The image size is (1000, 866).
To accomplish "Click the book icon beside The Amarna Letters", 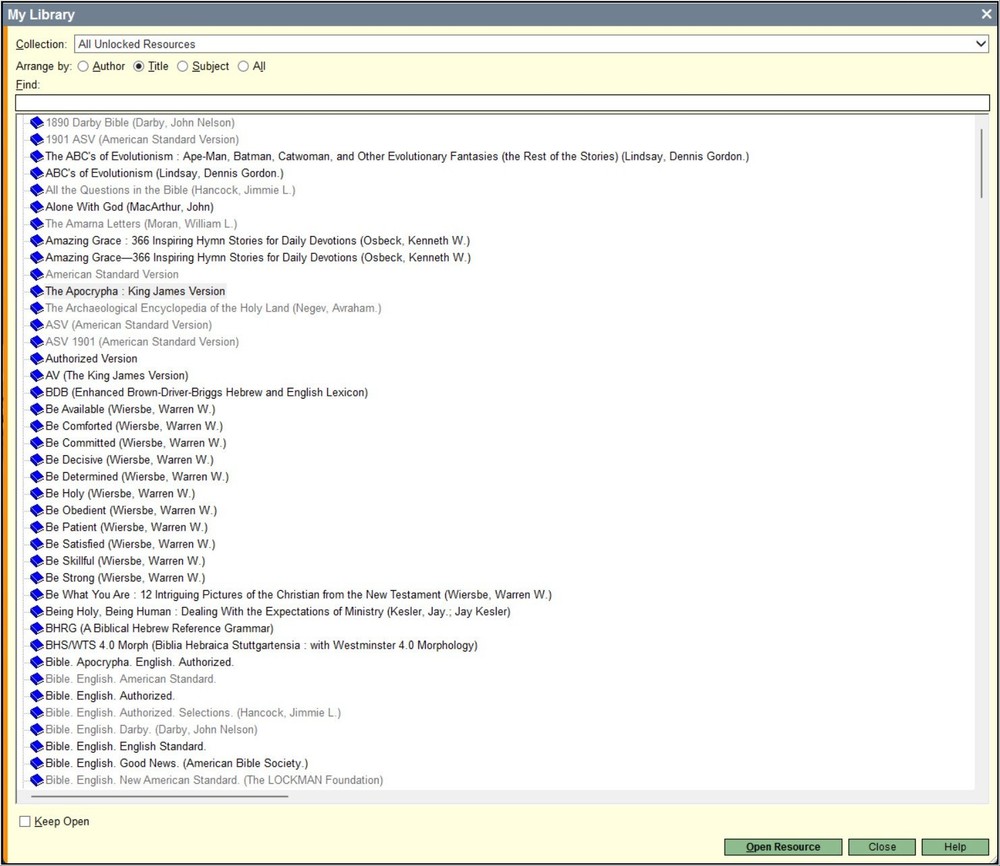I will [x=37, y=224].
